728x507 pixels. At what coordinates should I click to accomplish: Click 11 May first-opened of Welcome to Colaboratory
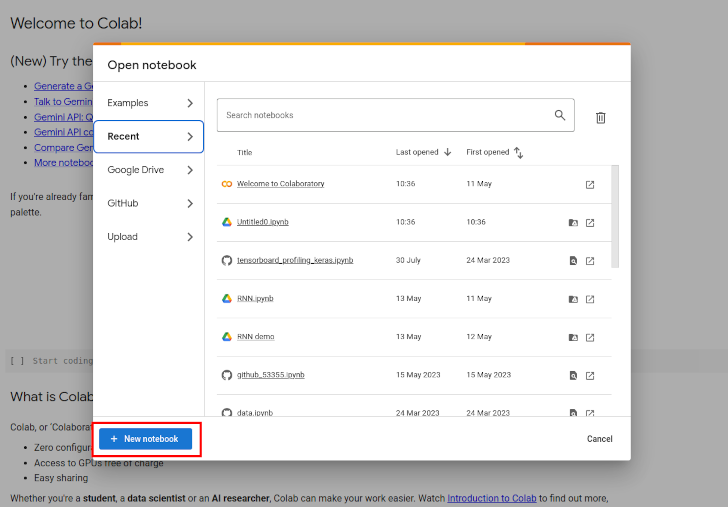click(479, 184)
